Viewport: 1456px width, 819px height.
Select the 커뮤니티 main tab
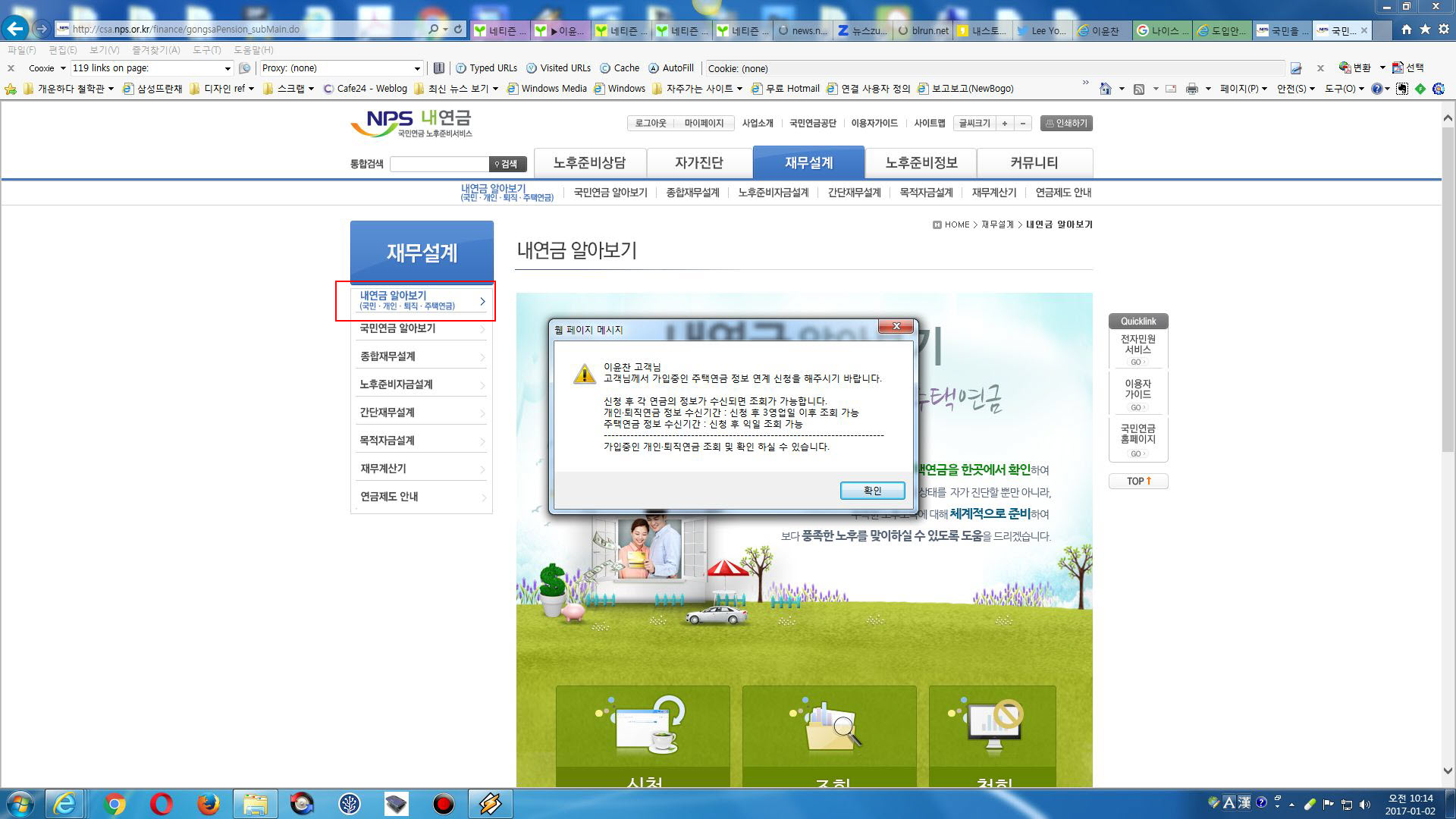[1034, 162]
